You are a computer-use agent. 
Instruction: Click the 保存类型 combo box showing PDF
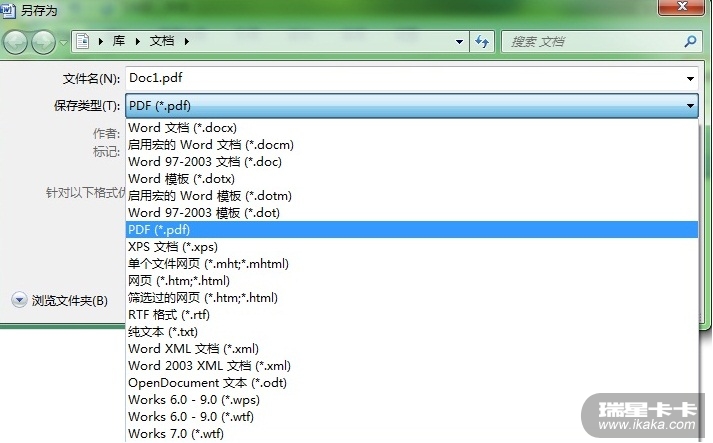(x=412, y=106)
